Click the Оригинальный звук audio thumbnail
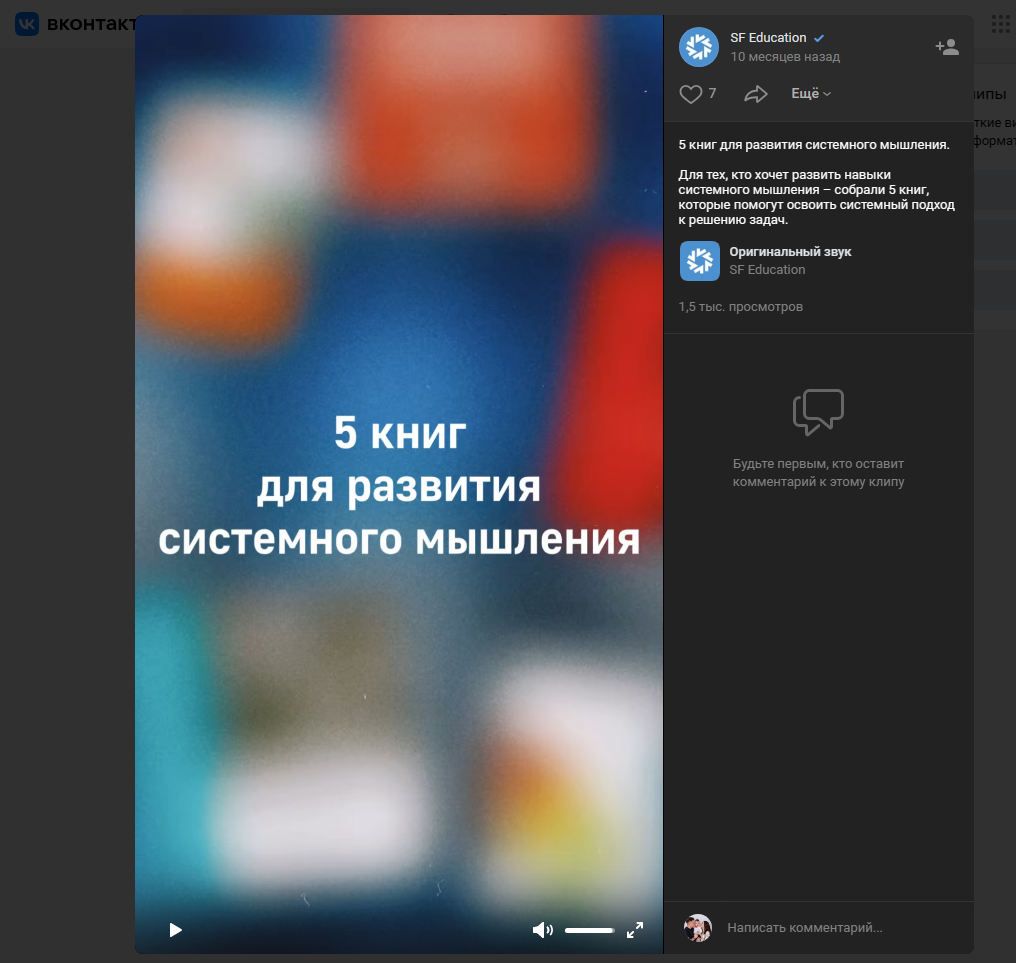 700,261
